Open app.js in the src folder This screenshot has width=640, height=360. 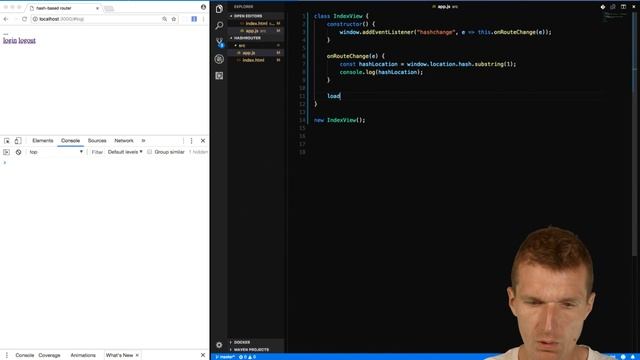(256, 53)
